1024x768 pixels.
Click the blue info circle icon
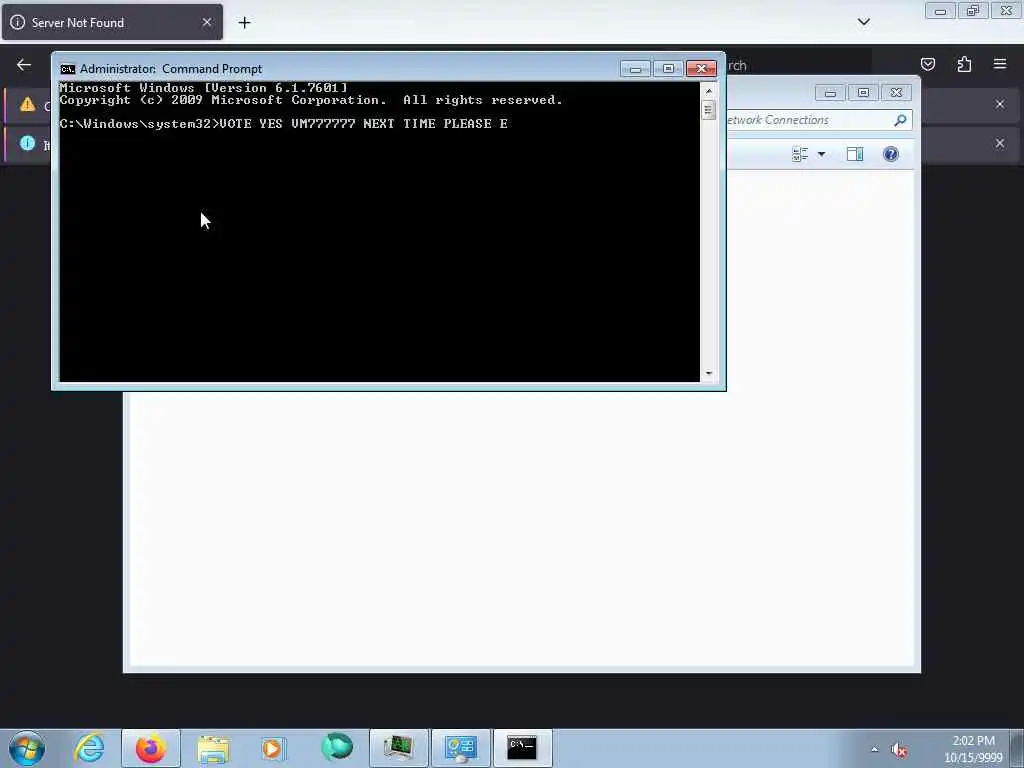click(27, 143)
